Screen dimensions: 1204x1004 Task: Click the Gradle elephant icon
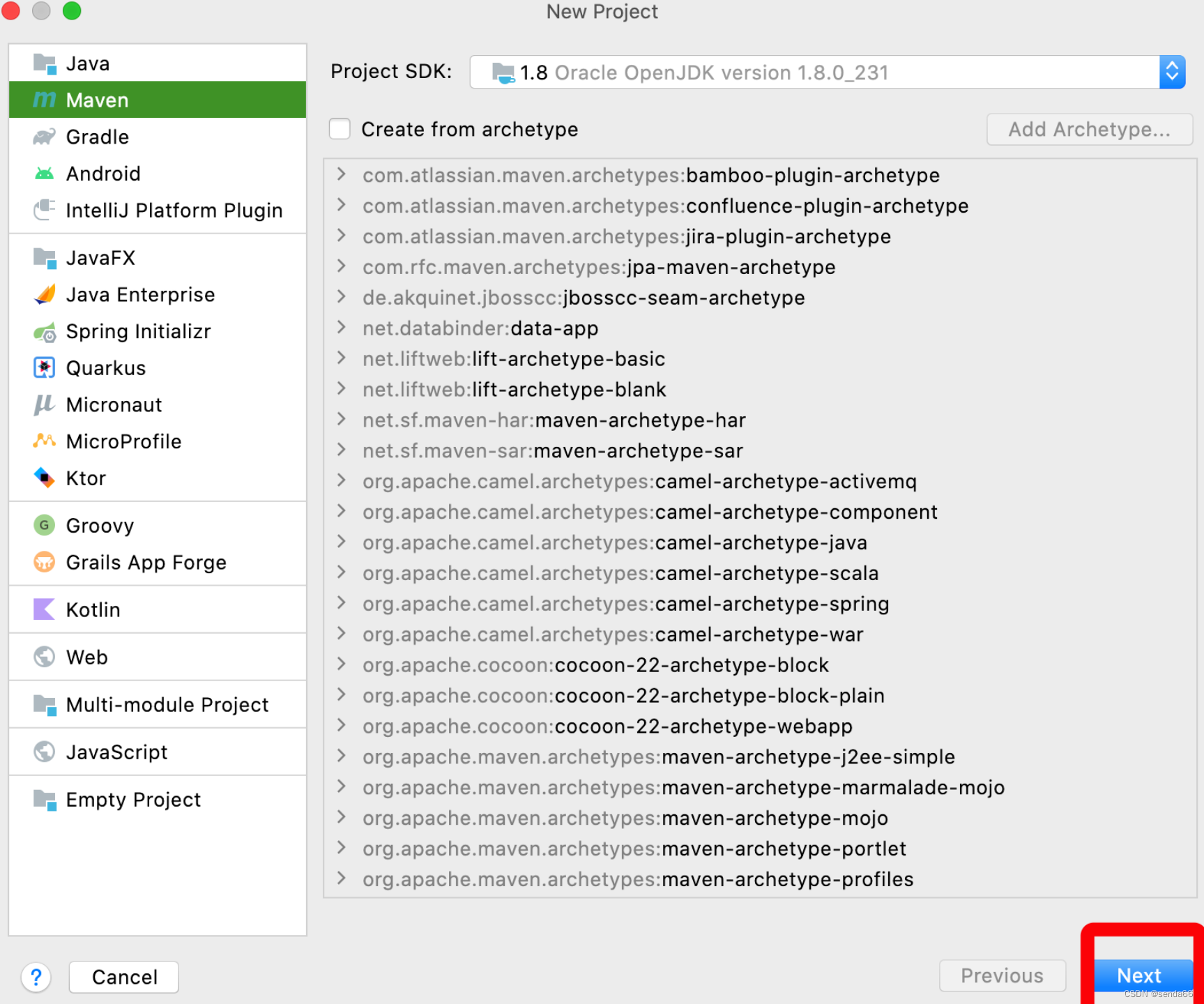pyautogui.click(x=45, y=137)
